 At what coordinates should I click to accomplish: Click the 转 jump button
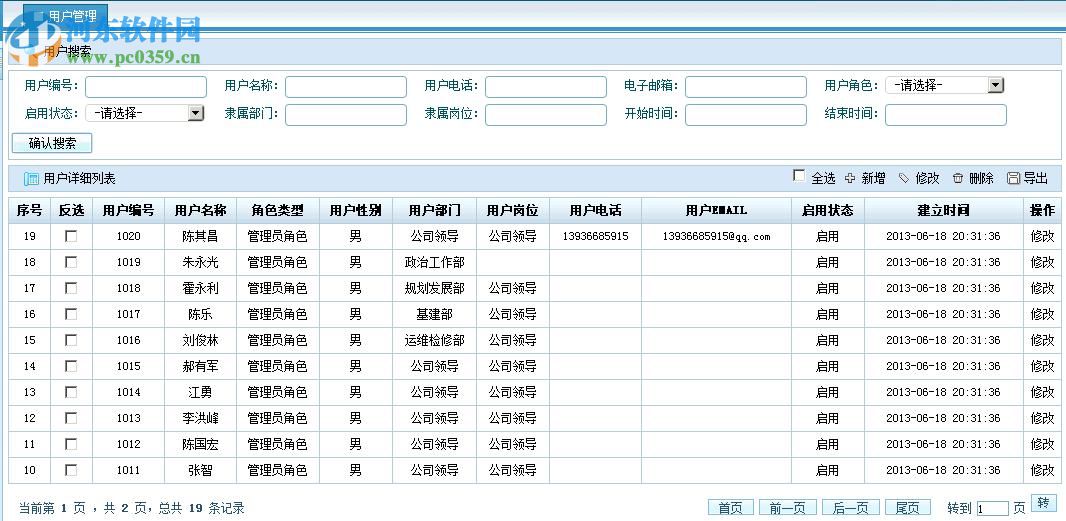tap(1044, 503)
